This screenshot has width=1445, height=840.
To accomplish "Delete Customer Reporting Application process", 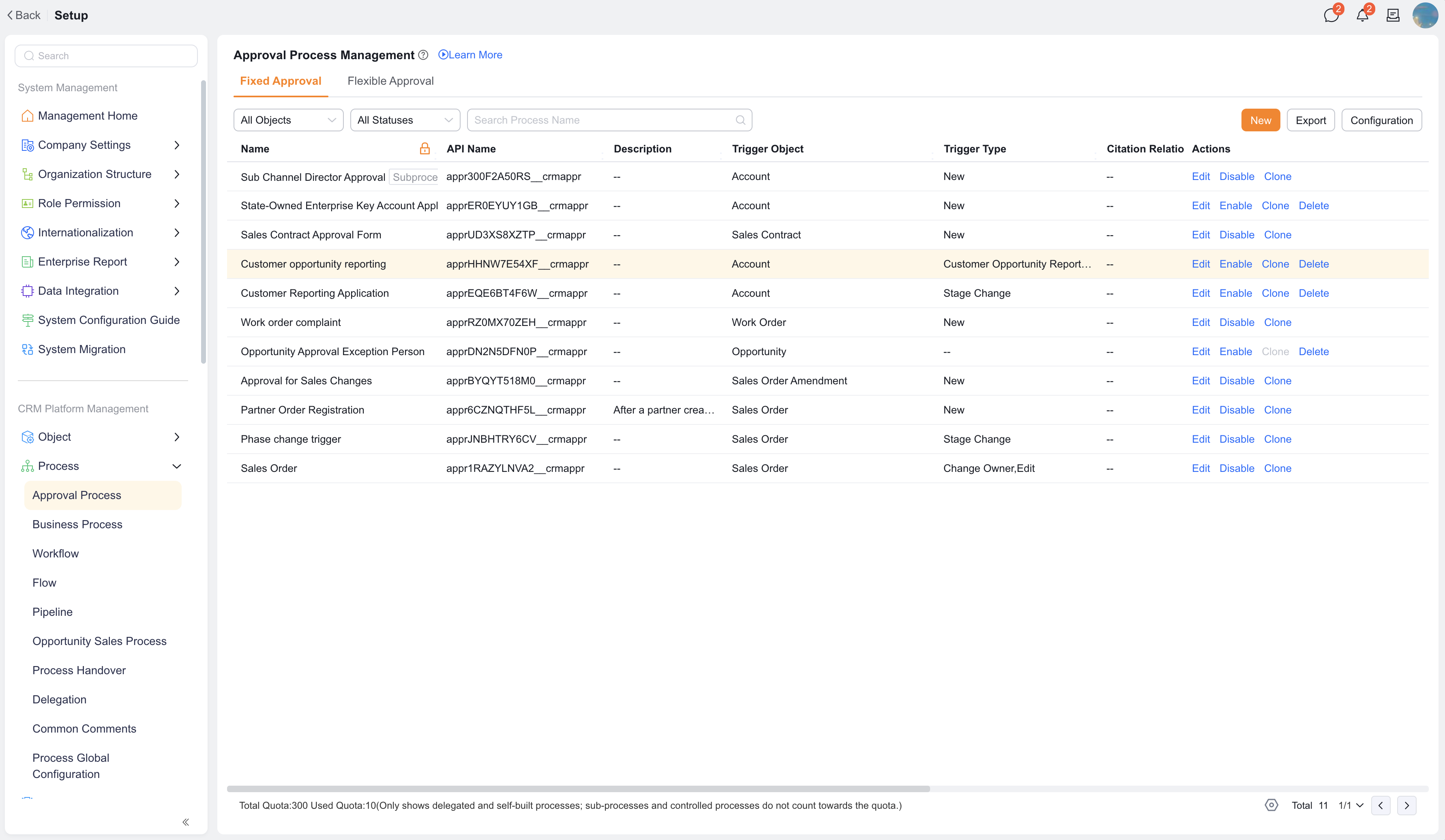I will point(1313,293).
